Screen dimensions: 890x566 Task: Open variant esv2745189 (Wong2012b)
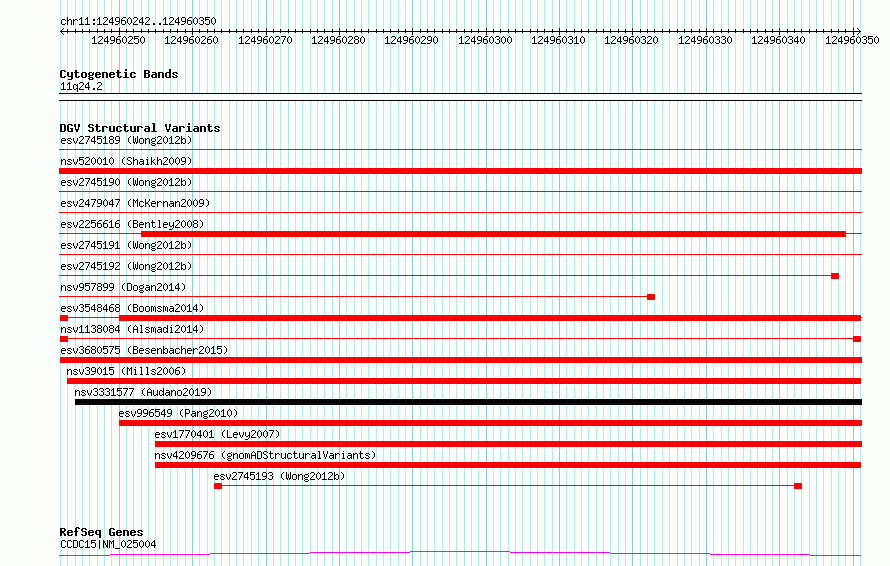pyautogui.click(x=126, y=140)
